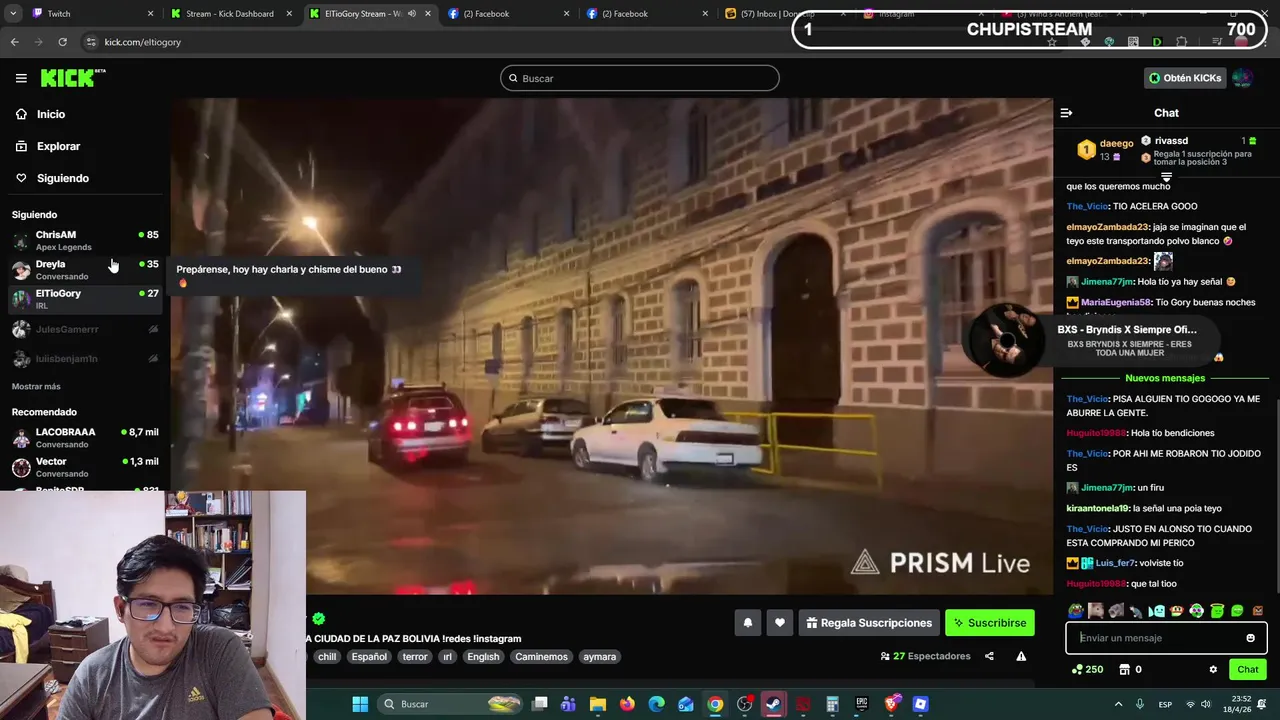The height and width of the screenshot is (720, 1280).
Task: Open Steam from the taskbar
Action: (x=774, y=704)
